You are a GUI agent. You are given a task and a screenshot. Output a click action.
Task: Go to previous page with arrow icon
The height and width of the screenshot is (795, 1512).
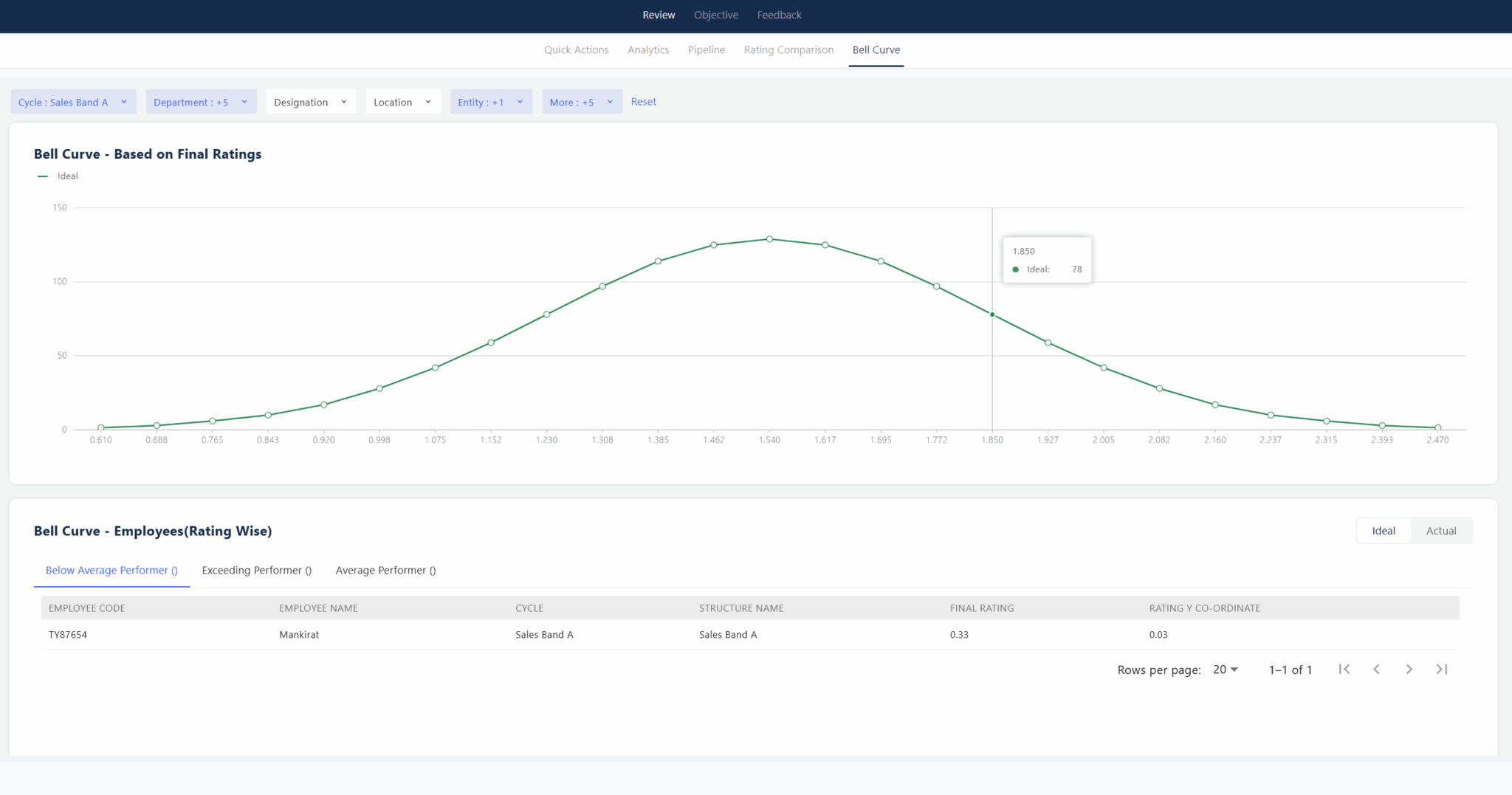pyautogui.click(x=1376, y=669)
